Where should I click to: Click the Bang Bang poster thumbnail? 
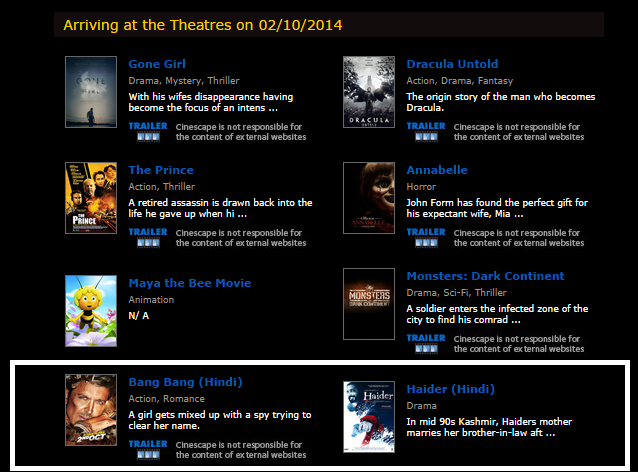(91, 410)
